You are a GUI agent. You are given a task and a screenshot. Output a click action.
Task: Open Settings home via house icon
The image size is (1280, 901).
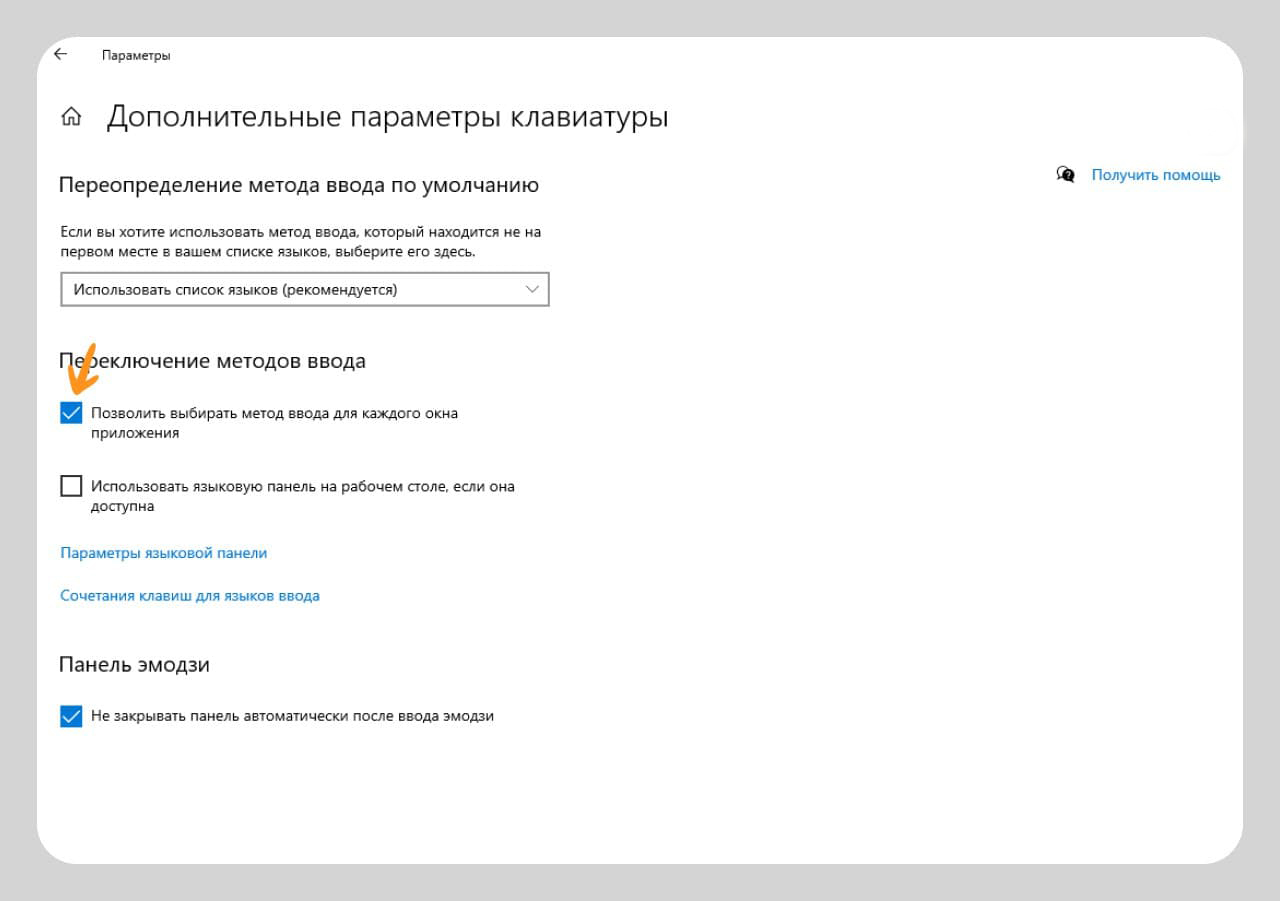point(71,117)
